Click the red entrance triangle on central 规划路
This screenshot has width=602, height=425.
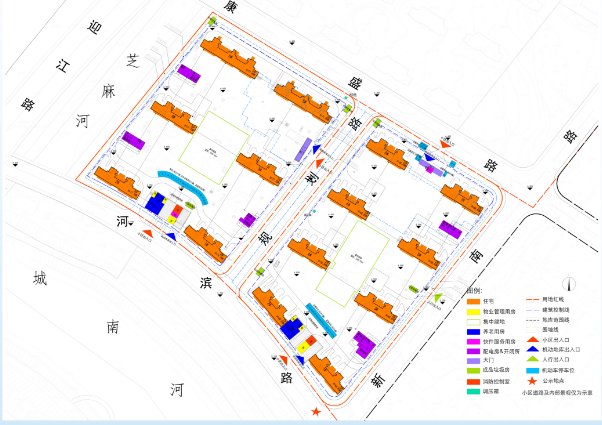[319, 163]
